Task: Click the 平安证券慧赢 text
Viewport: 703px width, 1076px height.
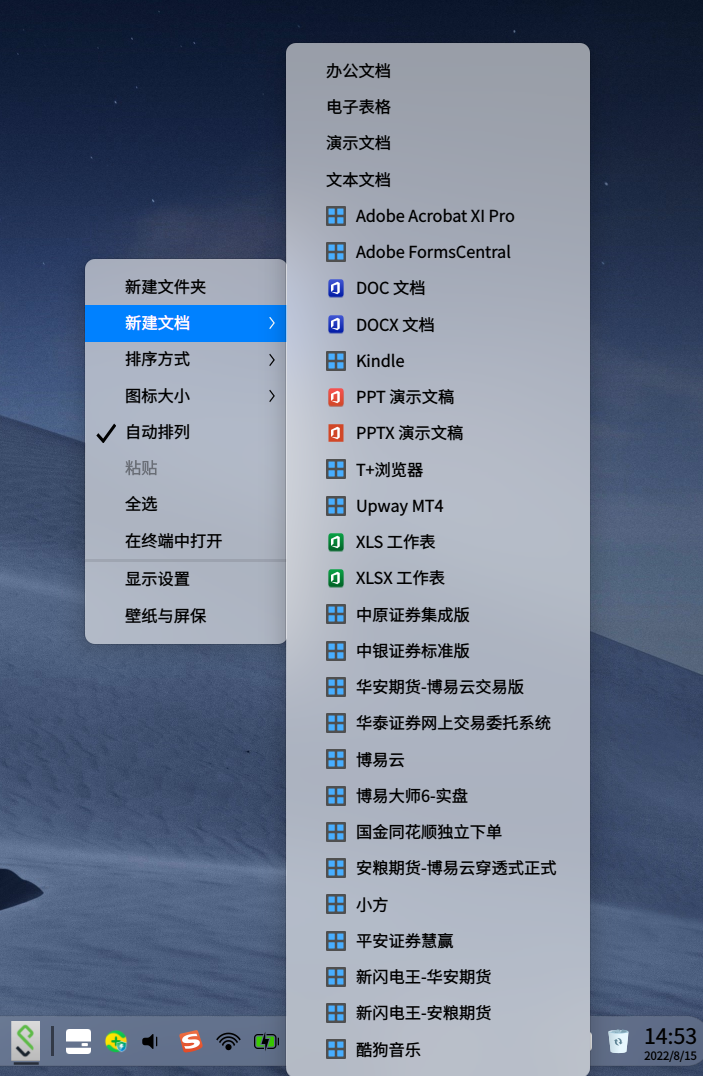Action: point(404,940)
